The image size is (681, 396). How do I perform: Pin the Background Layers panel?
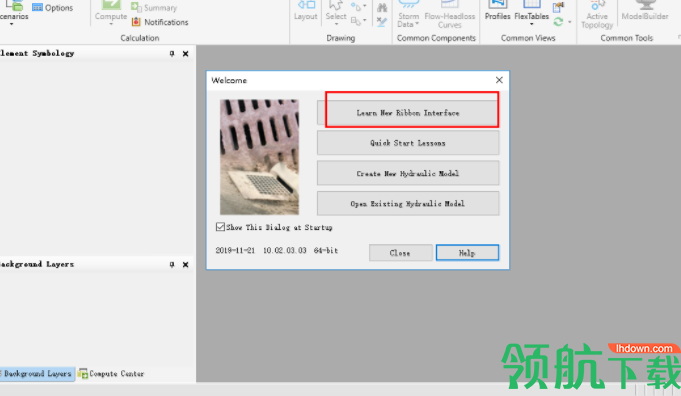[172, 264]
